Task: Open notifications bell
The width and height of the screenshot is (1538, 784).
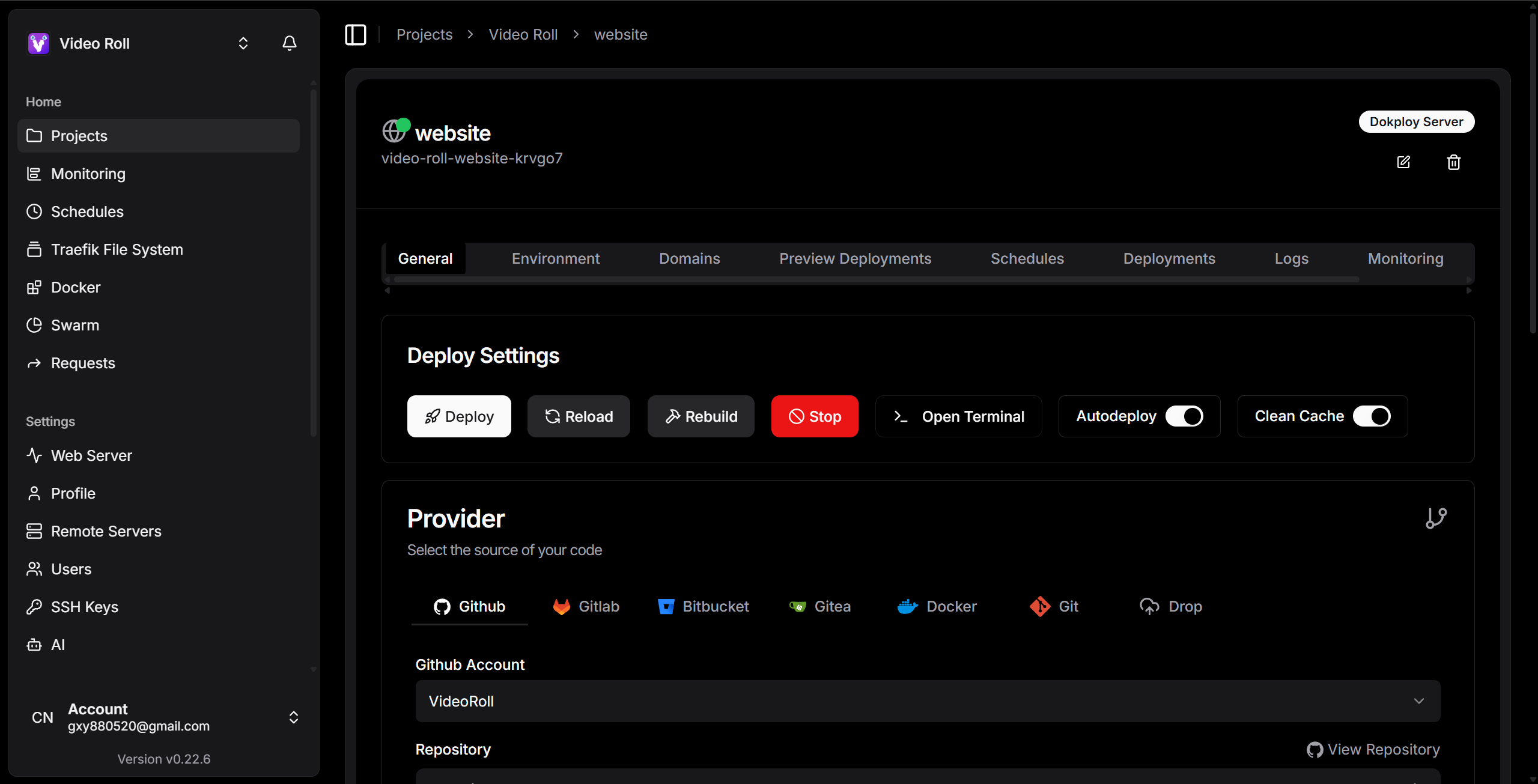Action: pos(290,43)
